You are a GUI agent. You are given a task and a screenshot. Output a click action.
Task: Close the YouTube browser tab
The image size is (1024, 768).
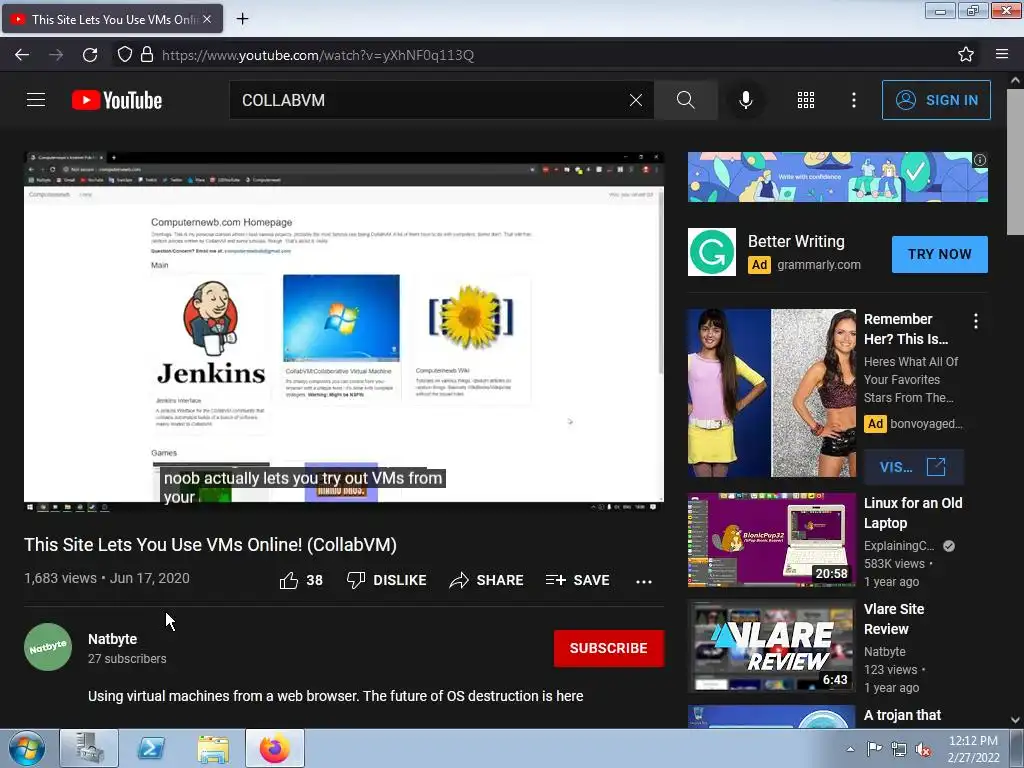(207, 19)
